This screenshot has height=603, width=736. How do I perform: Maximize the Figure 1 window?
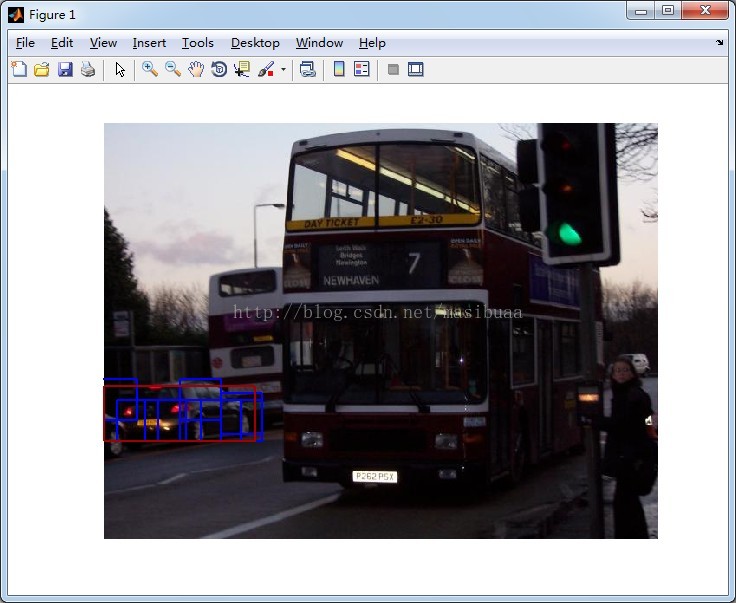668,11
